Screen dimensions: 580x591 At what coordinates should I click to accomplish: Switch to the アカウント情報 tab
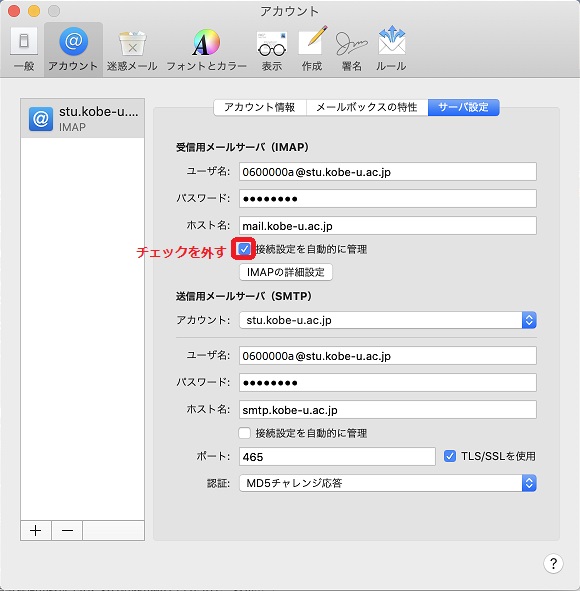point(260,107)
